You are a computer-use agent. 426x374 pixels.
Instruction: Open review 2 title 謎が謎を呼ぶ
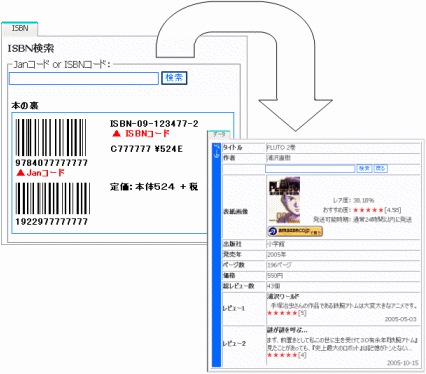pos(287,330)
